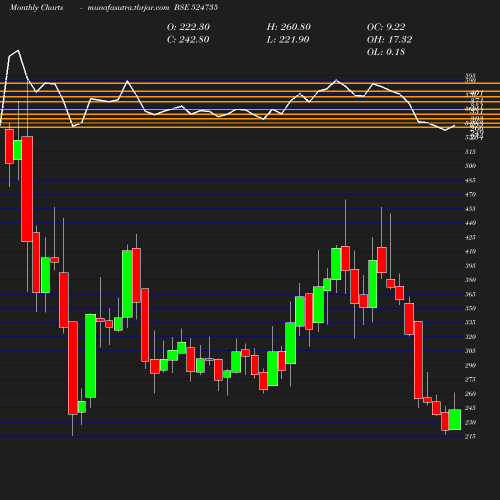Click the 230 price axis label
The image size is (500, 500).
470,422
